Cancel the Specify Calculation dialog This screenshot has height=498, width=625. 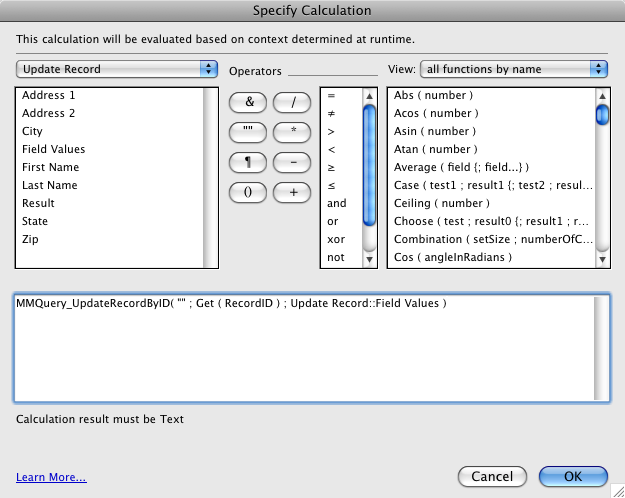pos(492,476)
